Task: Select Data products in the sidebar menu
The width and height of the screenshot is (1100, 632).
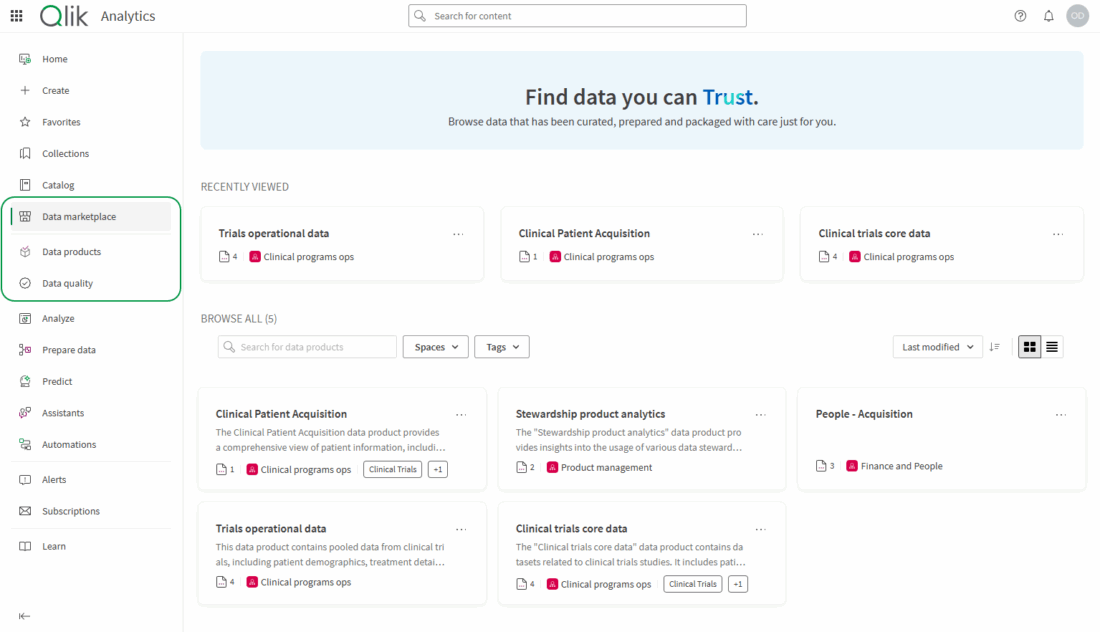Action: (24, 251)
